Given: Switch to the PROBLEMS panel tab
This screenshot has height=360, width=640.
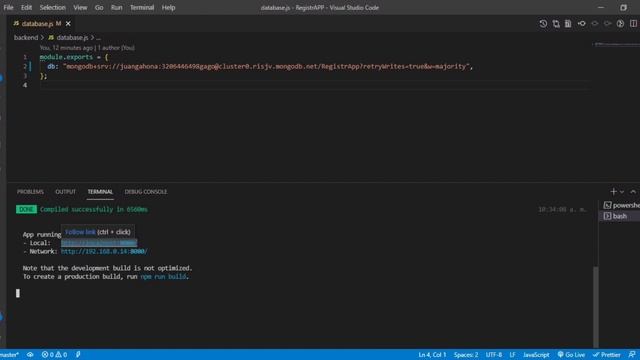Looking at the screenshot, I should [30, 192].
